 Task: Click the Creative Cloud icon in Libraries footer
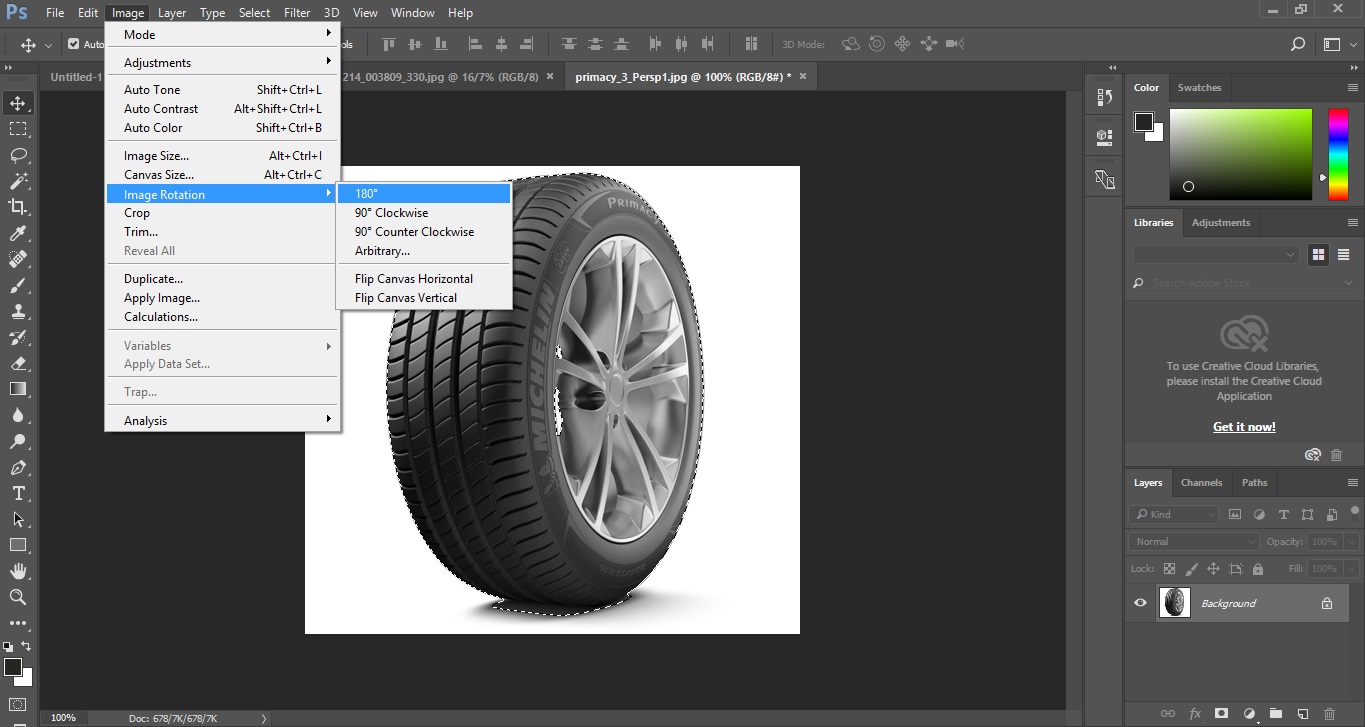tap(1313, 455)
